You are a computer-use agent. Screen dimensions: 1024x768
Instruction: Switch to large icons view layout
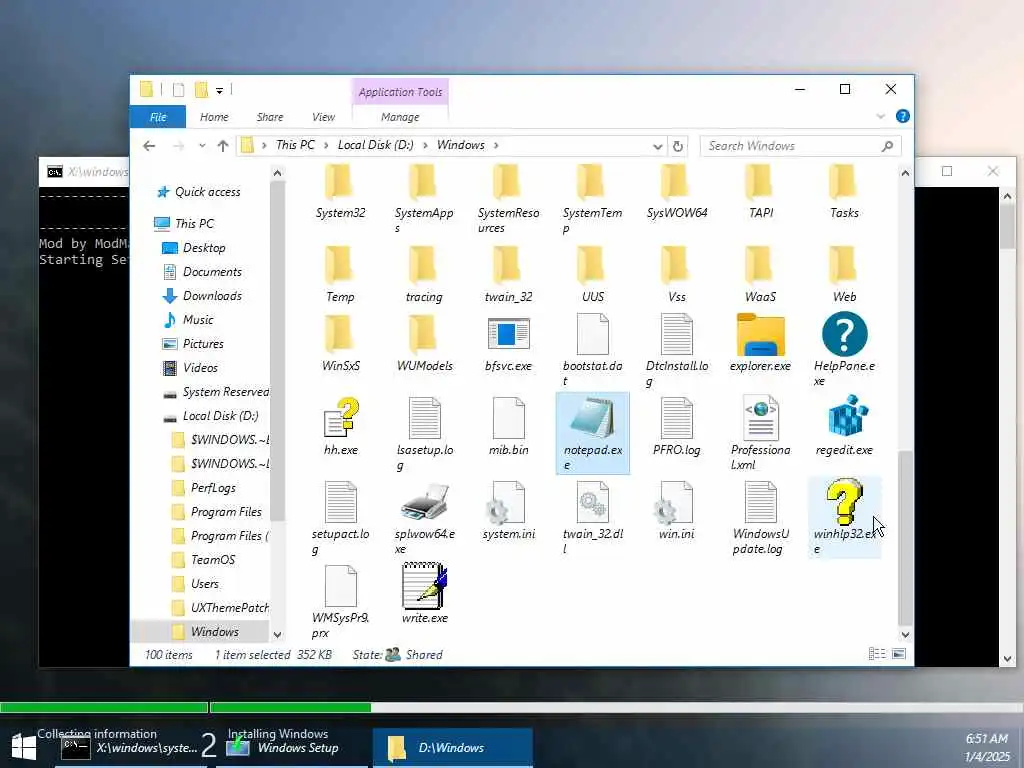[x=899, y=654]
